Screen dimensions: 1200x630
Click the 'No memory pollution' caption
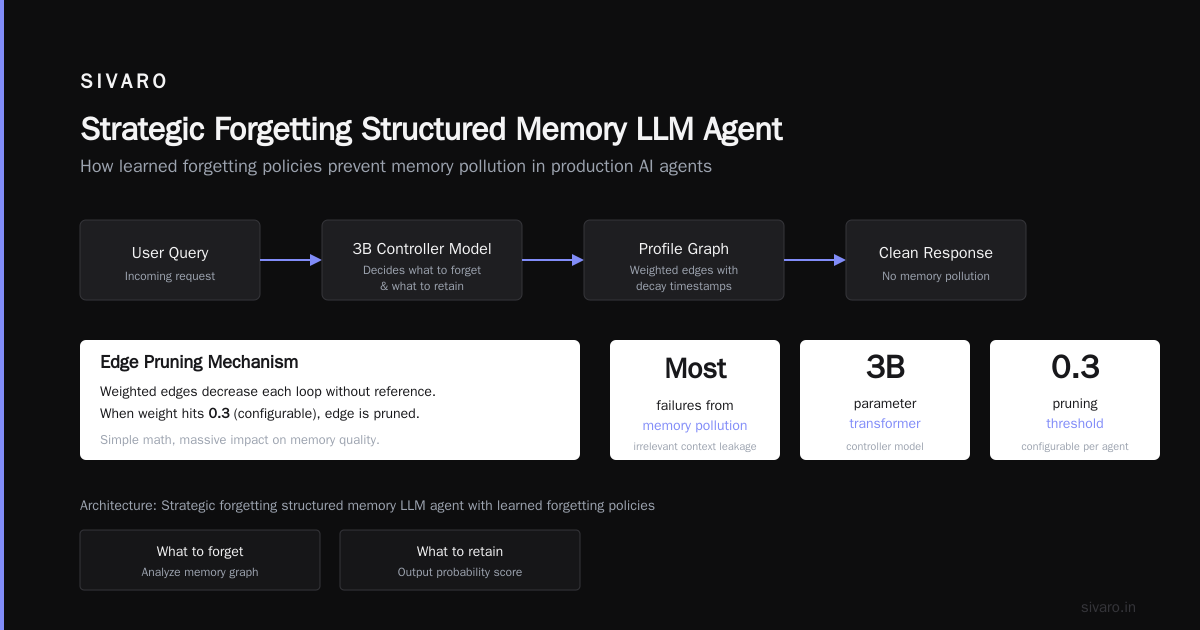pyautogui.click(x=936, y=276)
